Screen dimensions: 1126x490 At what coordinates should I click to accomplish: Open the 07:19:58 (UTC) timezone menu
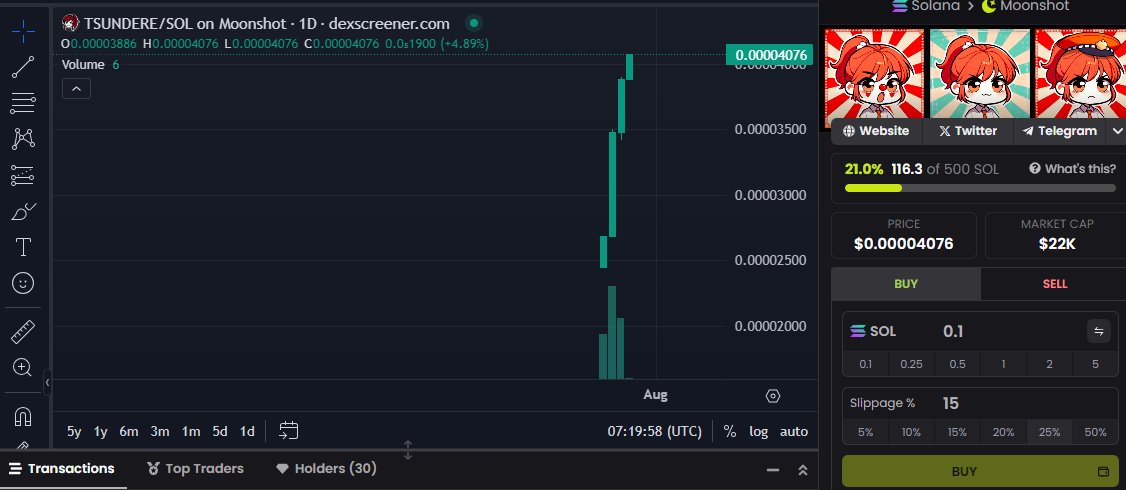654,432
